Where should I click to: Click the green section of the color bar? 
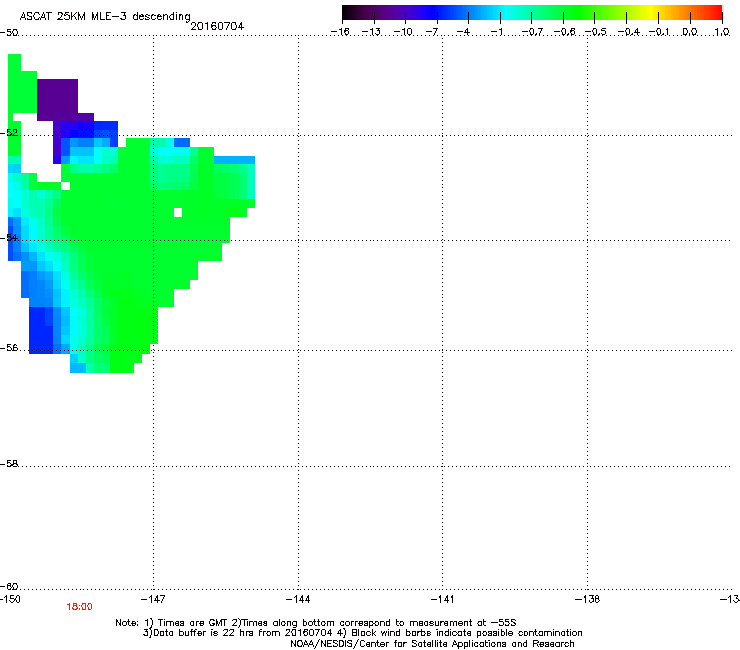click(x=580, y=12)
